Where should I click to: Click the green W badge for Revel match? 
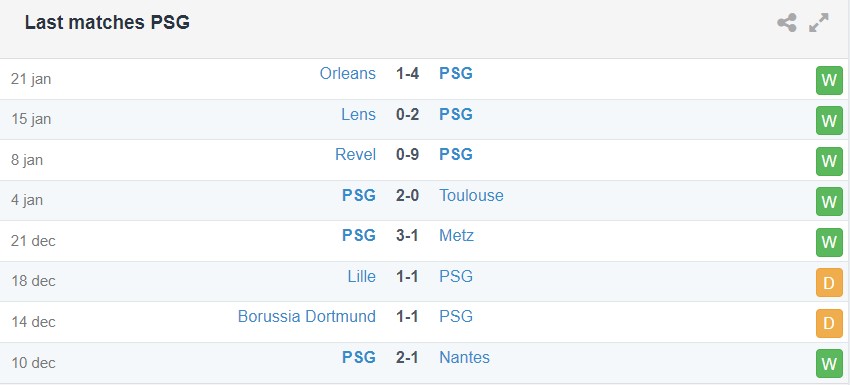pos(829,161)
